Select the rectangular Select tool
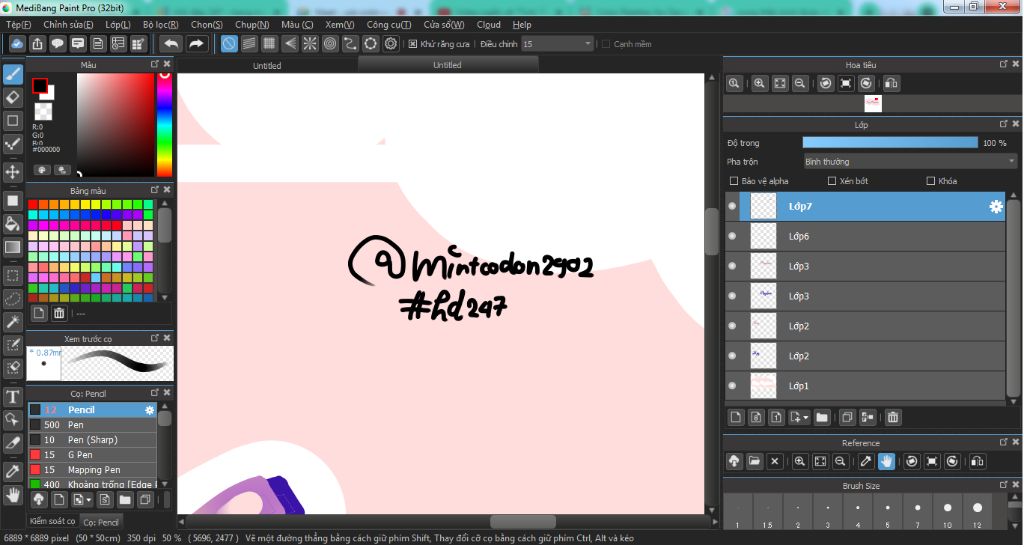Screen dimensions: 1024x548 tap(12, 275)
